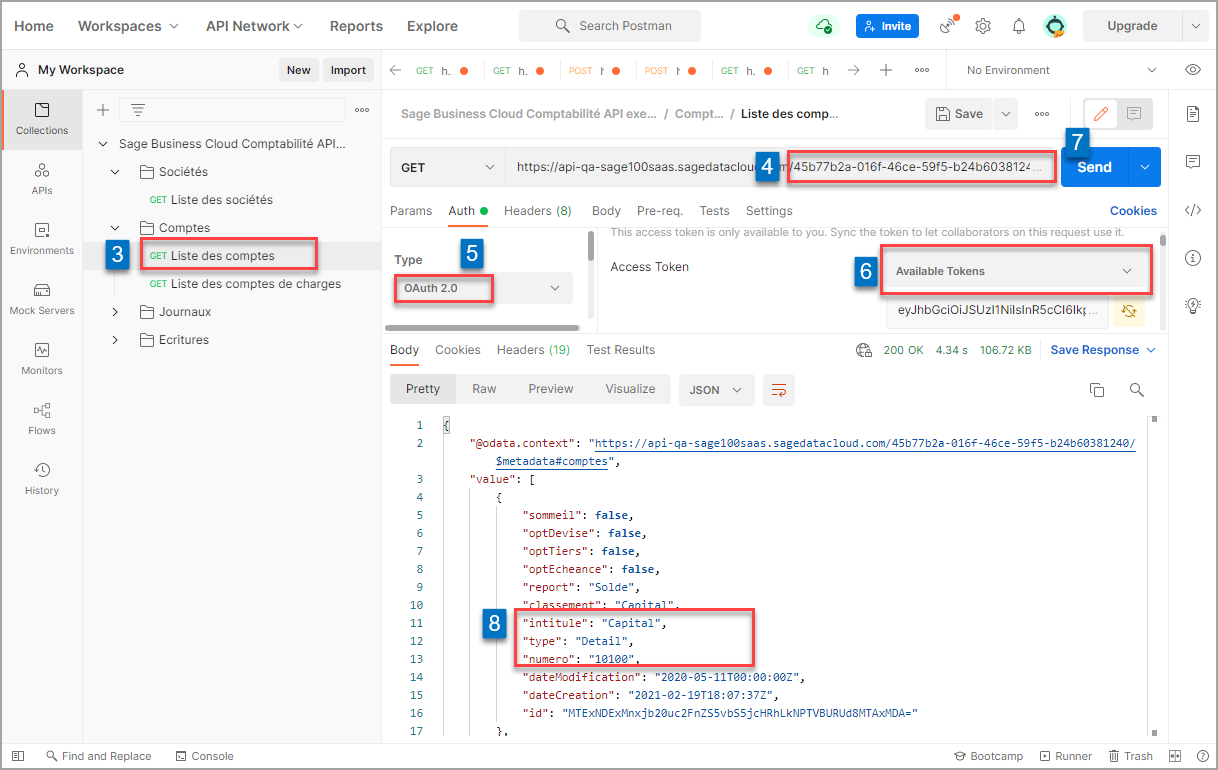Create a new collection with plus icon

coord(102,110)
